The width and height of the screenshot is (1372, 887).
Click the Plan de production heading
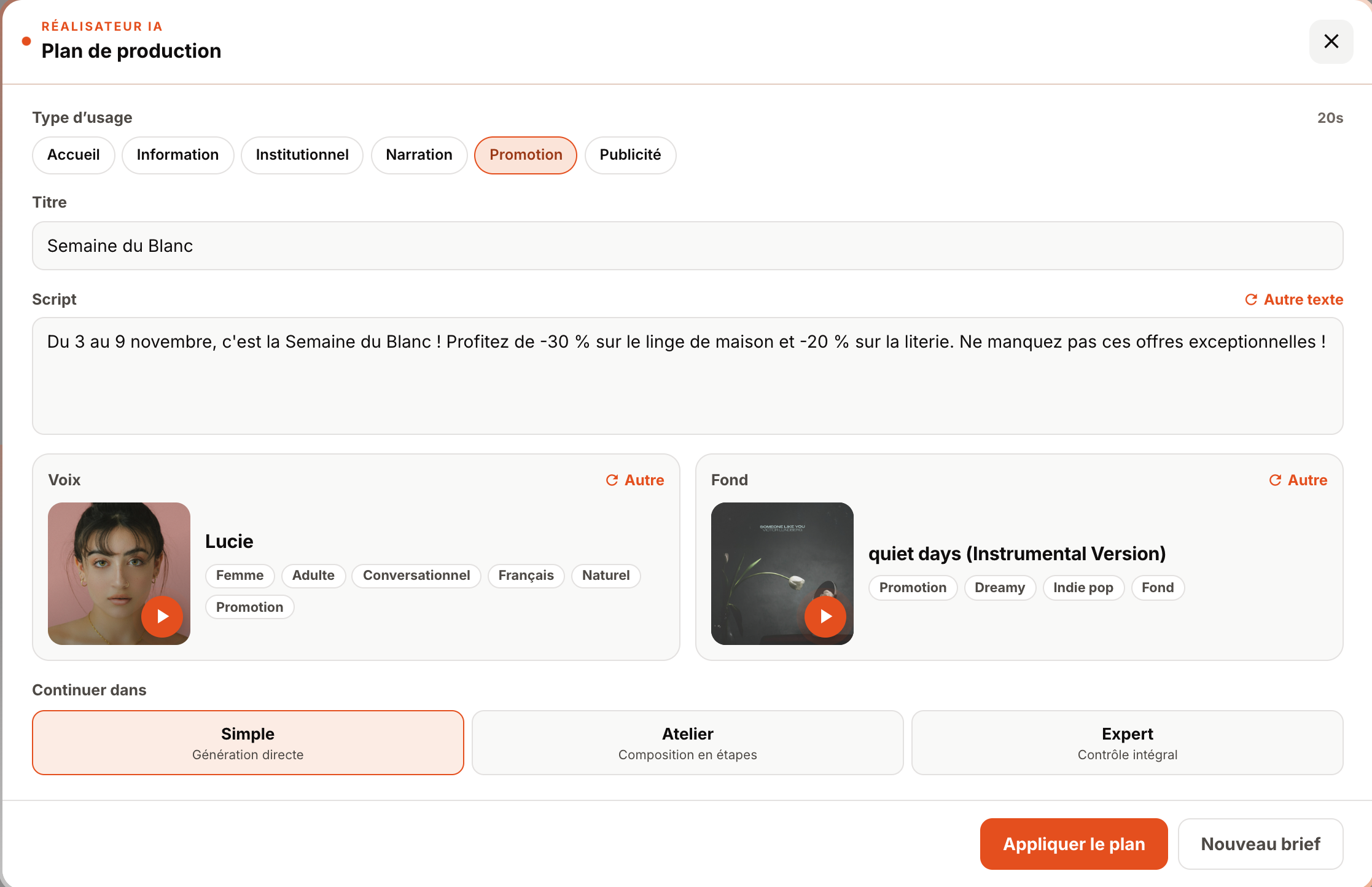131,51
